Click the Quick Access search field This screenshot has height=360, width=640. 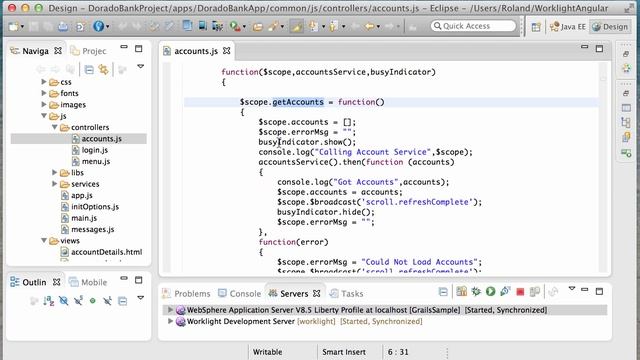473,26
